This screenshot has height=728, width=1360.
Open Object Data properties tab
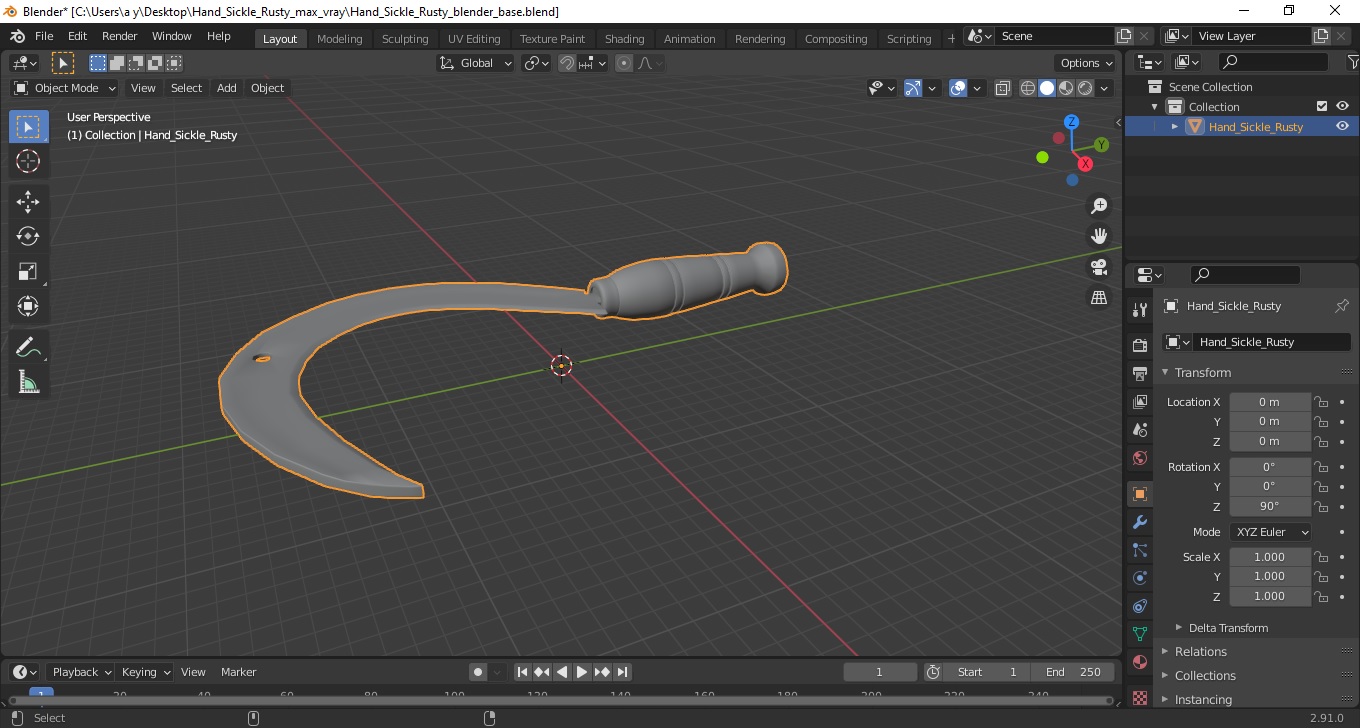(x=1140, y=634)
